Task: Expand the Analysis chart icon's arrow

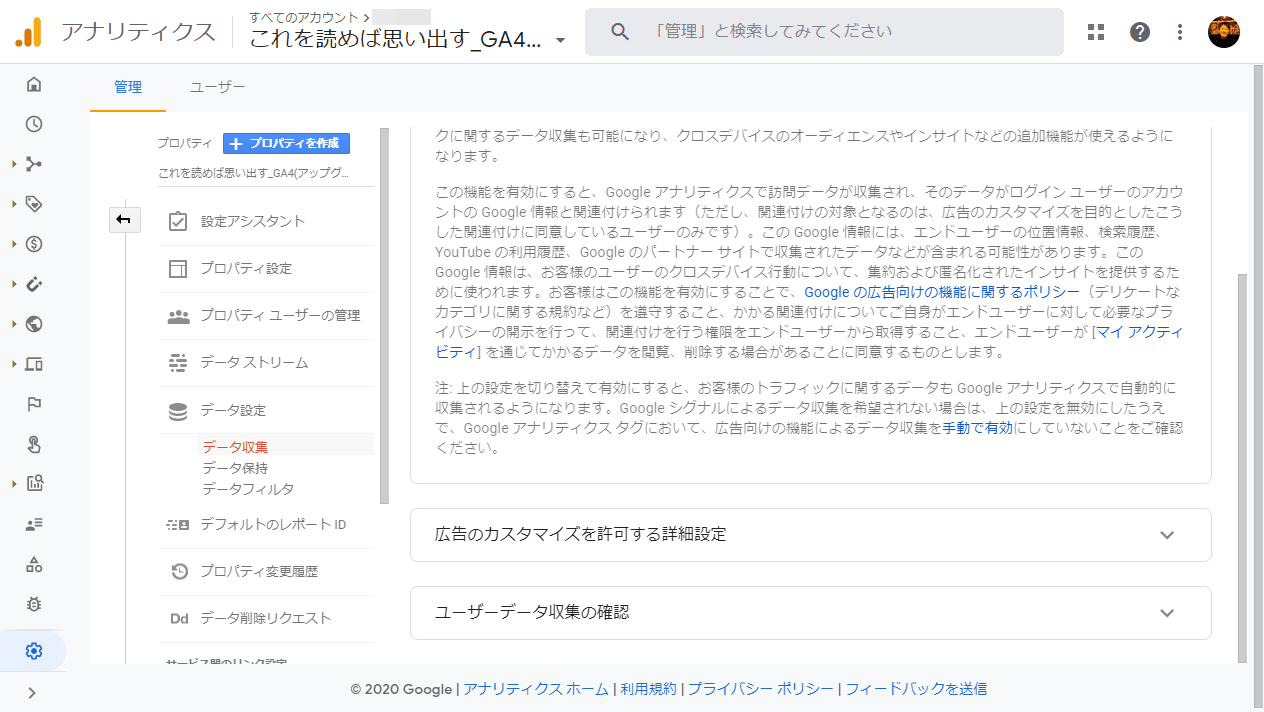Action: pyautogui.click(x=14, y=484)
